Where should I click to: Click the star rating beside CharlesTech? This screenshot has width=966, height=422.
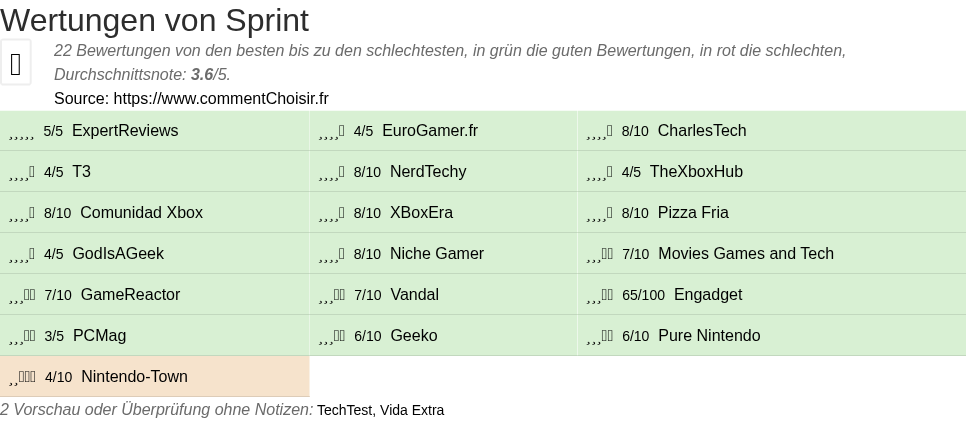coord(600,132)
